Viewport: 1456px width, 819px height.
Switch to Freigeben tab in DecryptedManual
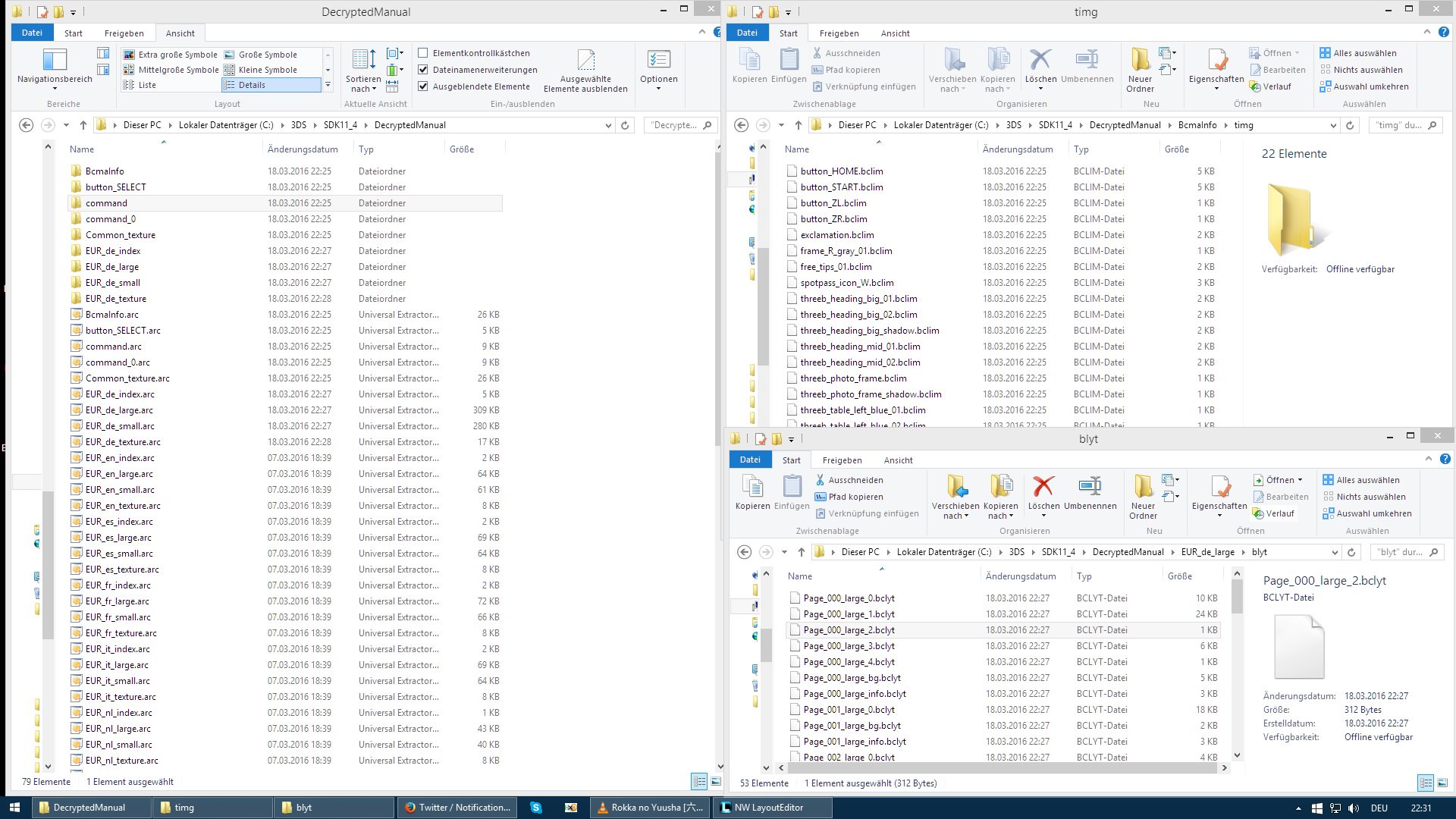click(124, 33)
